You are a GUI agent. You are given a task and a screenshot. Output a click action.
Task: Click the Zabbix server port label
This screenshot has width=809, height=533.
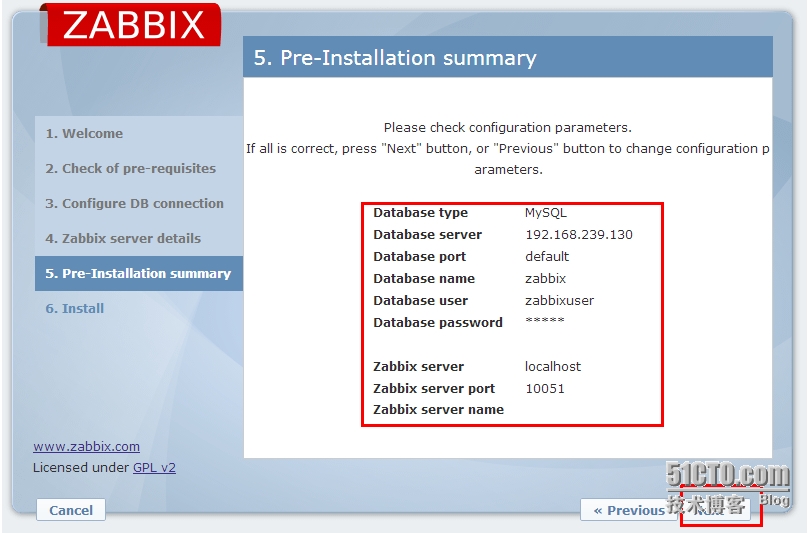pos(434,389)
